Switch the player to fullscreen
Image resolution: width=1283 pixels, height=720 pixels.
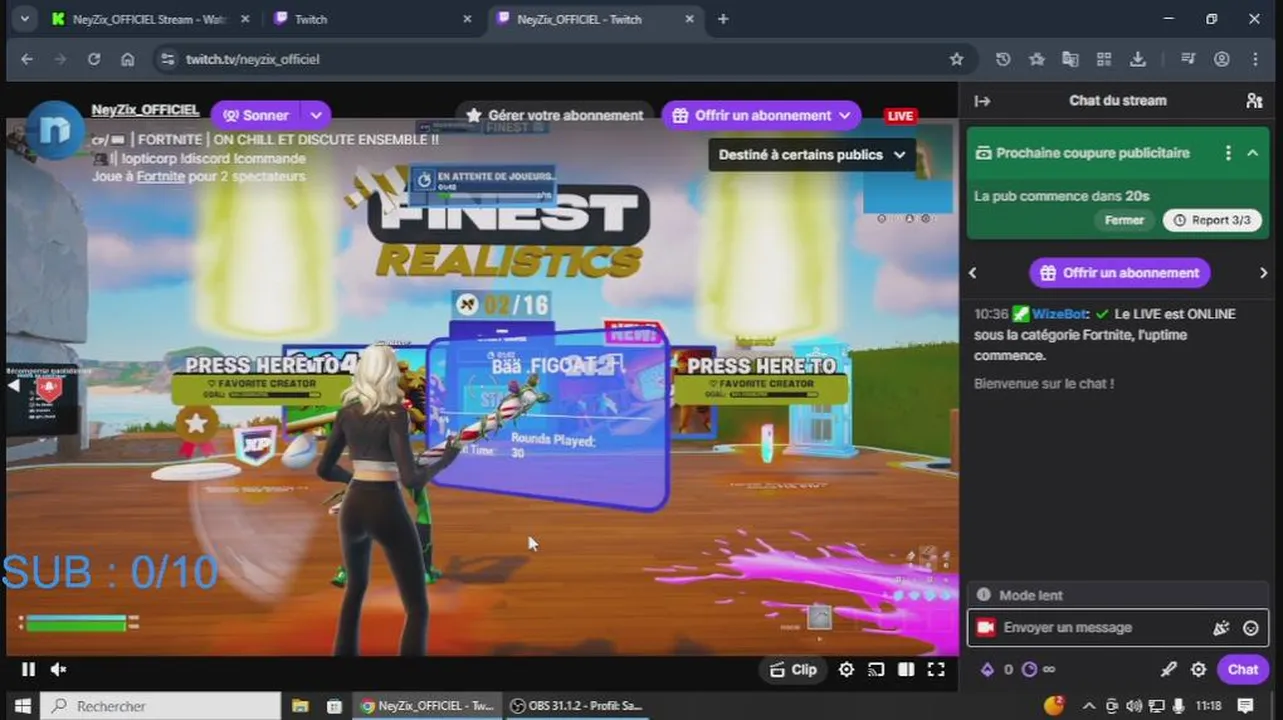[936, 670]
